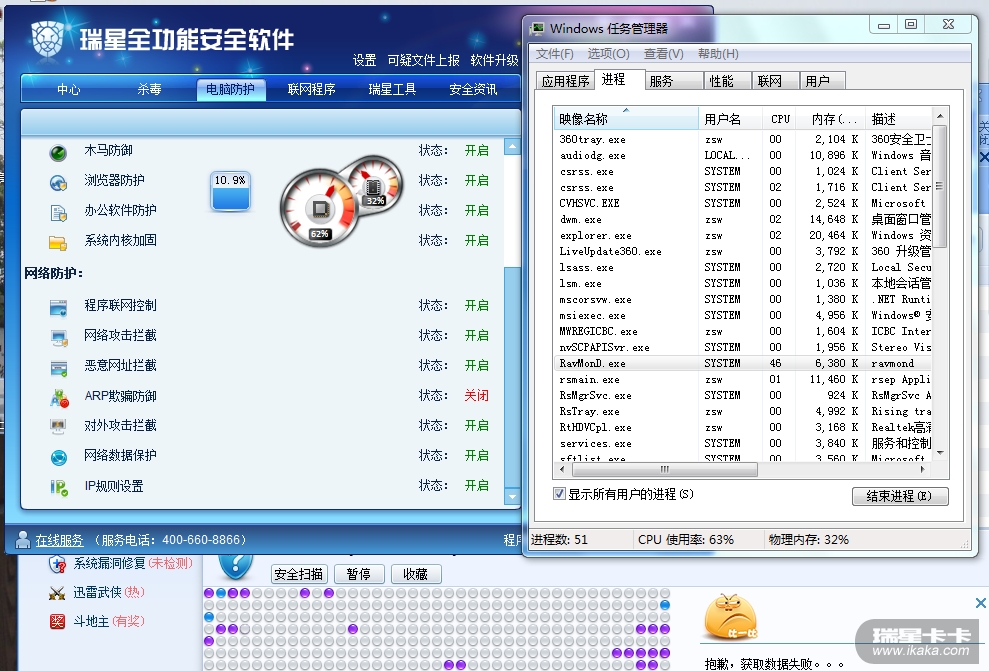The height and width of the screenshot is (671, 989).
Task: Select the explorer.exe process row
Action: point(742,235)
